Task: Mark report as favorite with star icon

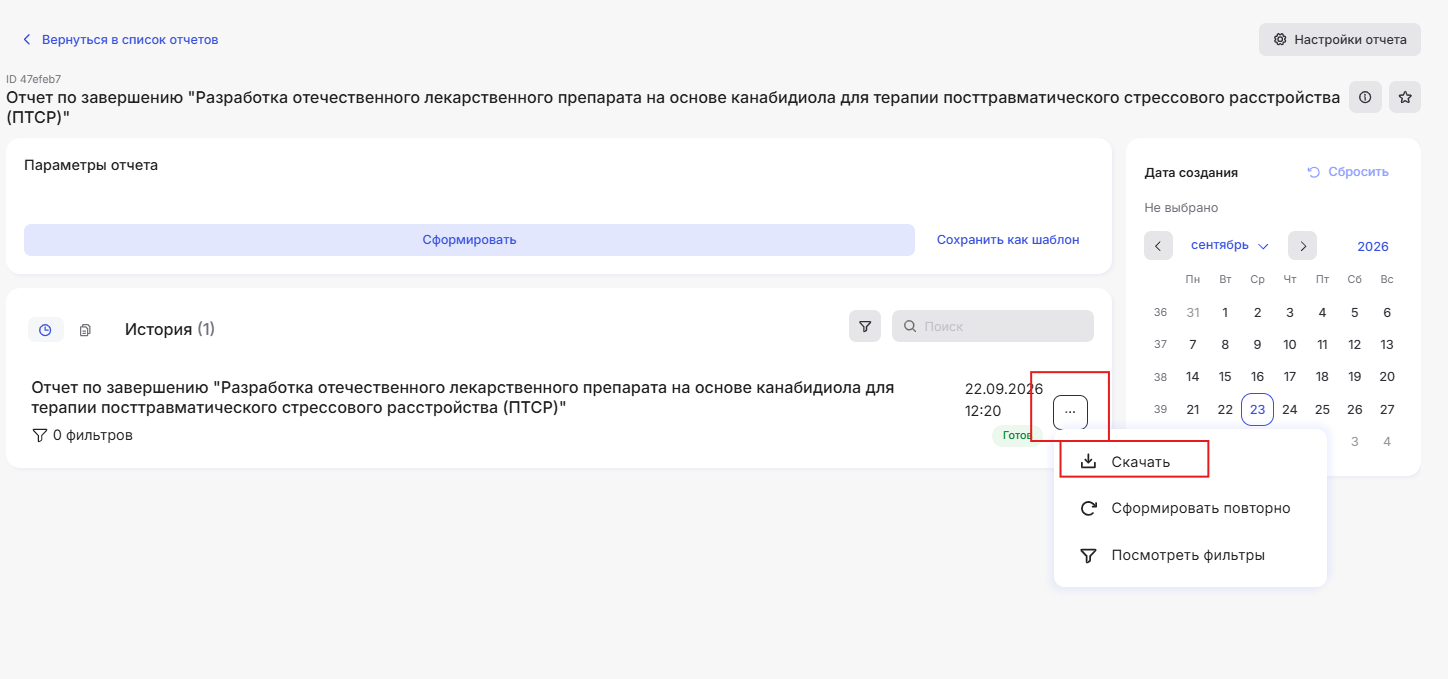Action: click(1405, 97)
